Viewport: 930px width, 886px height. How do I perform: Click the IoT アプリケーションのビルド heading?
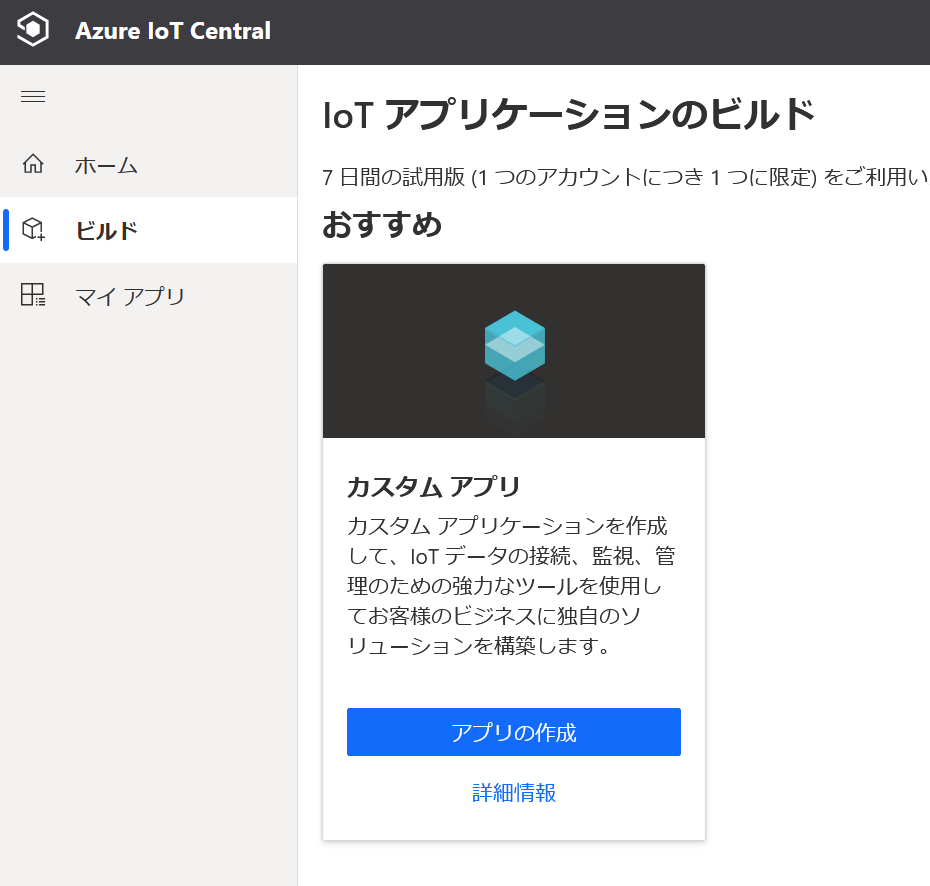[569, 114]
